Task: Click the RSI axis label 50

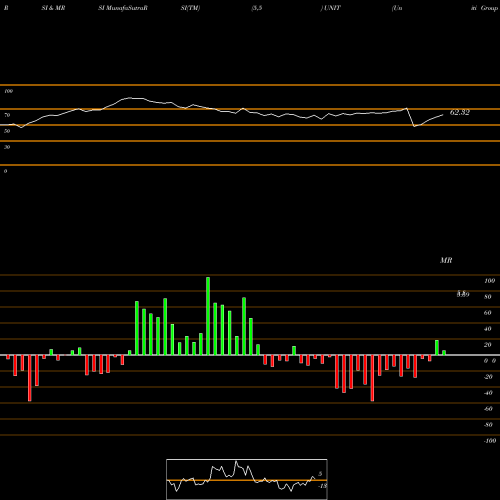Action: click(7, 131)
